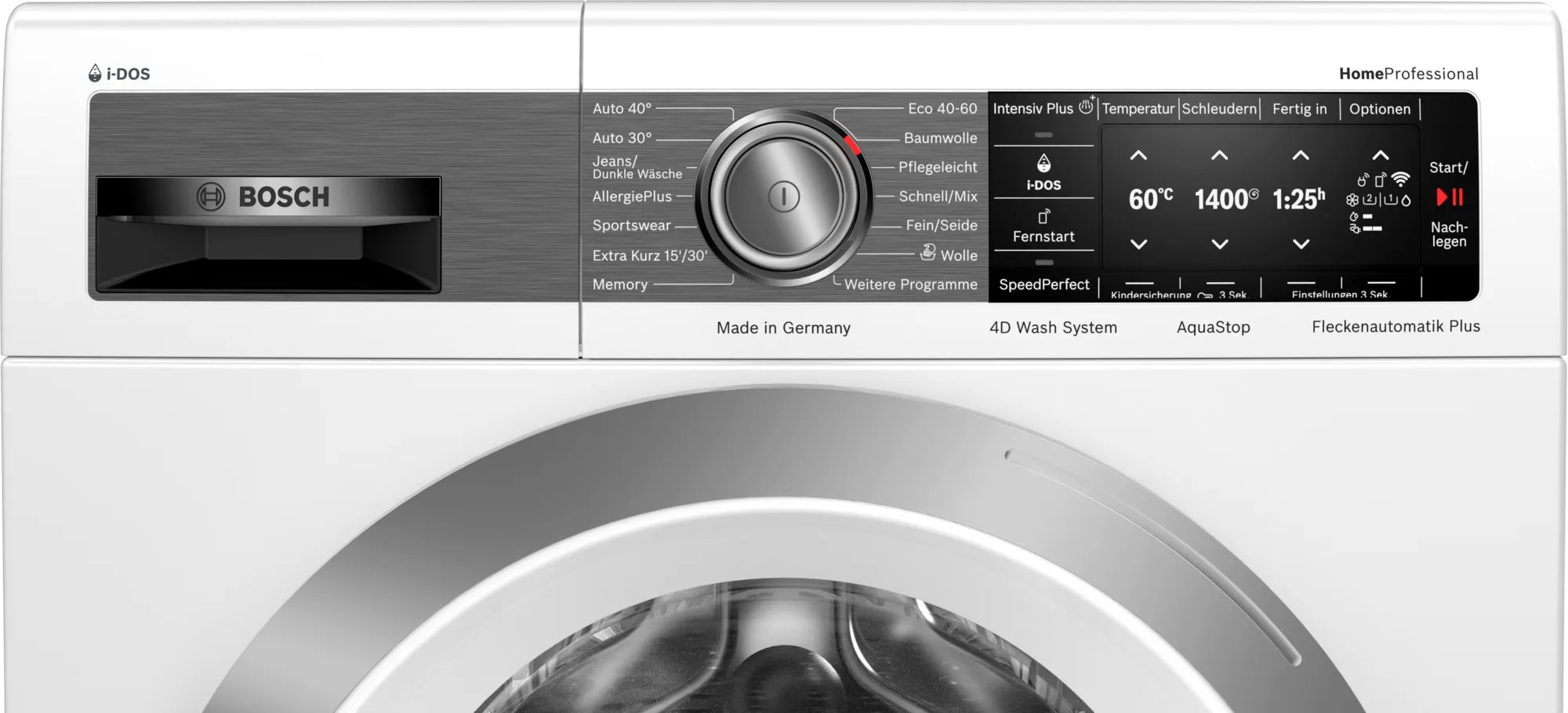
Task: Tap the Fertig in column label
Action: tap(1300, 109)
